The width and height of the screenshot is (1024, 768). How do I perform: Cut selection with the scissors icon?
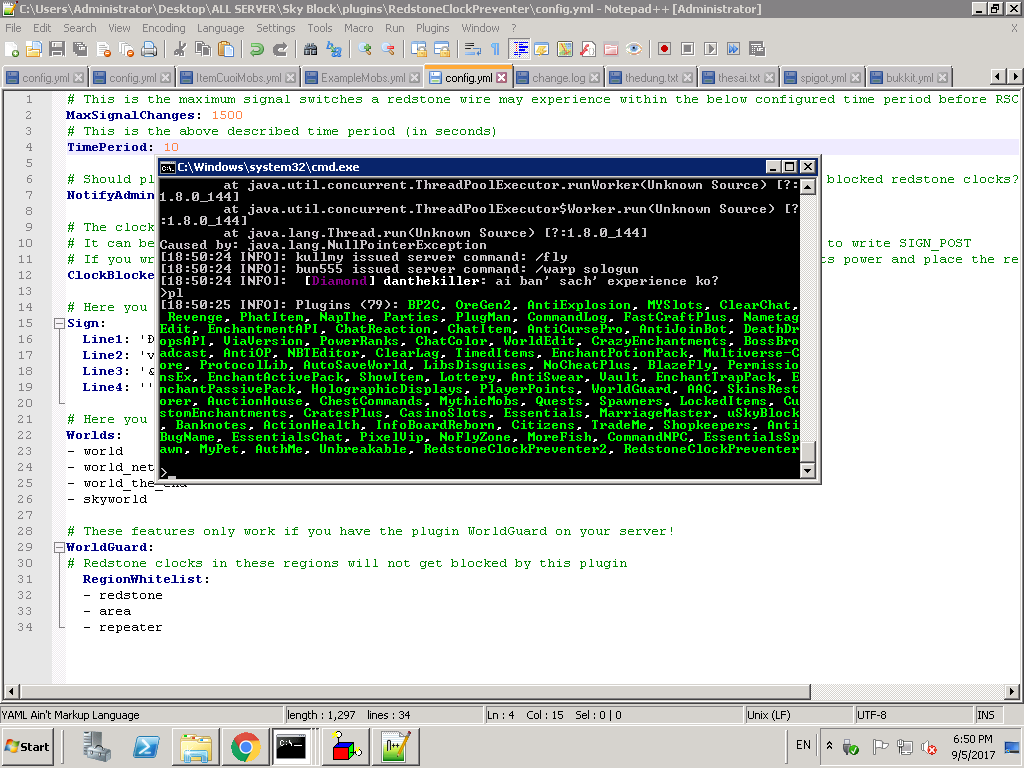pos(180,49)
